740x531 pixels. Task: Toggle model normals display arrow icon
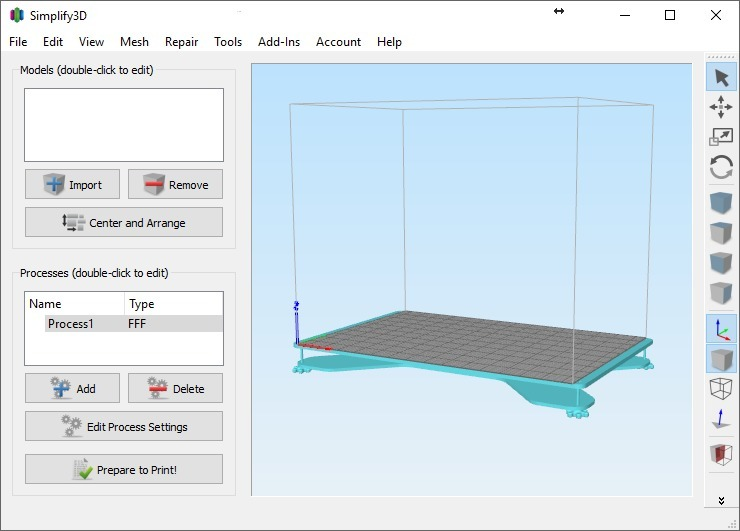(721, 418)
